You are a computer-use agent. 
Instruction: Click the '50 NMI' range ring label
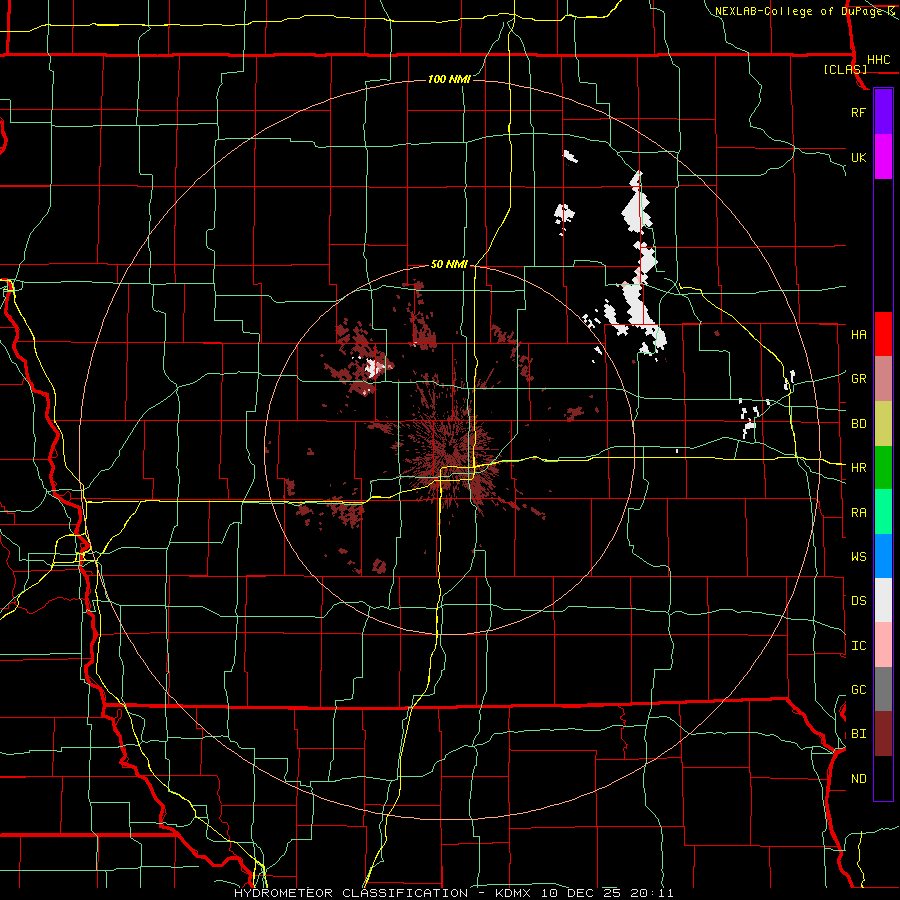coord(449,264)
